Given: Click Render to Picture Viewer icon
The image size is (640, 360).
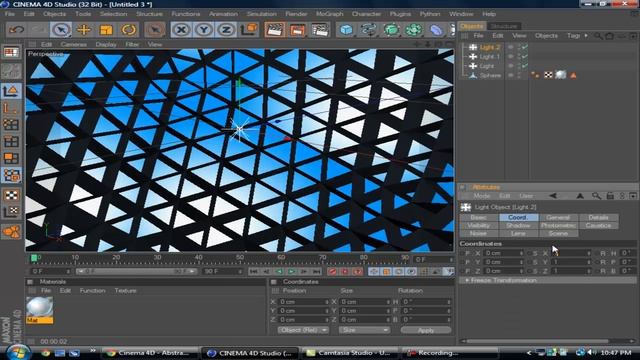Looking at the screenshot, I should [297, 30].
